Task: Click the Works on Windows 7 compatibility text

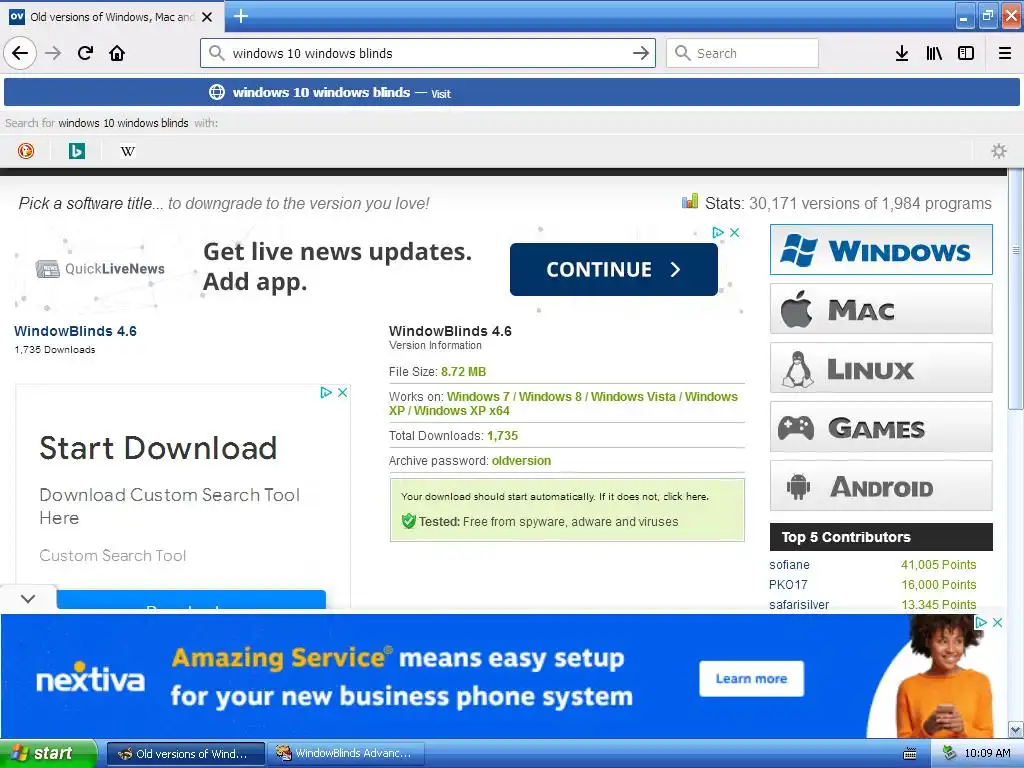Action: coord(563,404)
